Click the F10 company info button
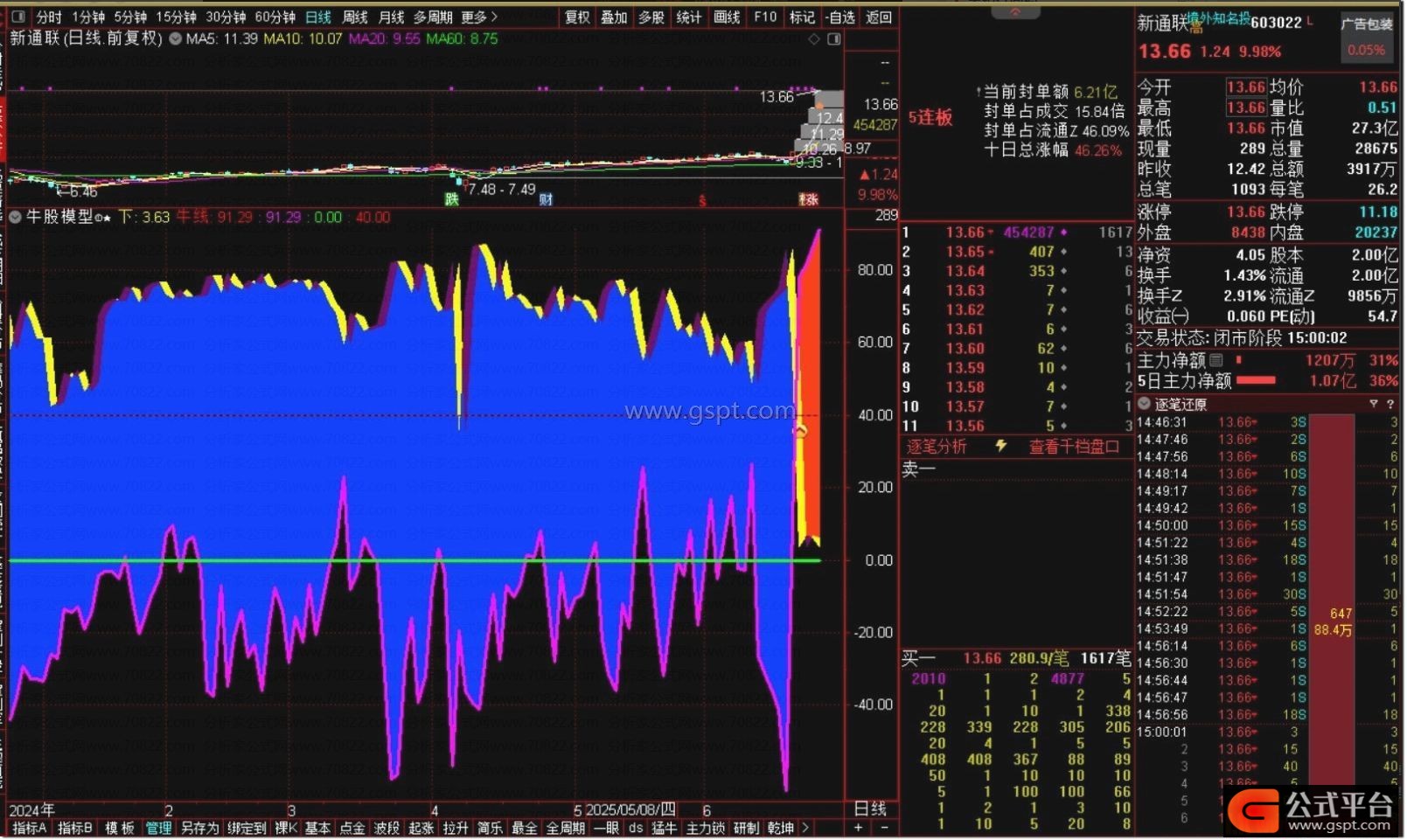 click(x=765, y=17)
